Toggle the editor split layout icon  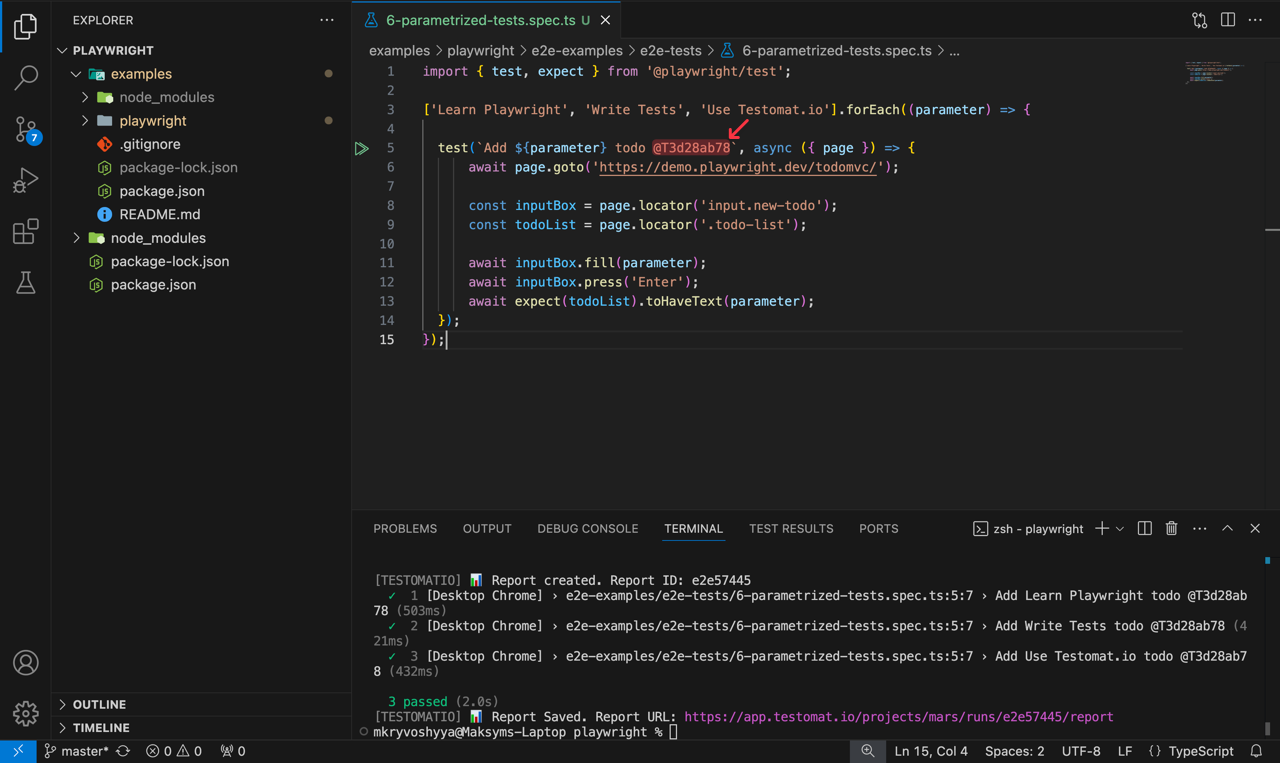coord(1227,18)
